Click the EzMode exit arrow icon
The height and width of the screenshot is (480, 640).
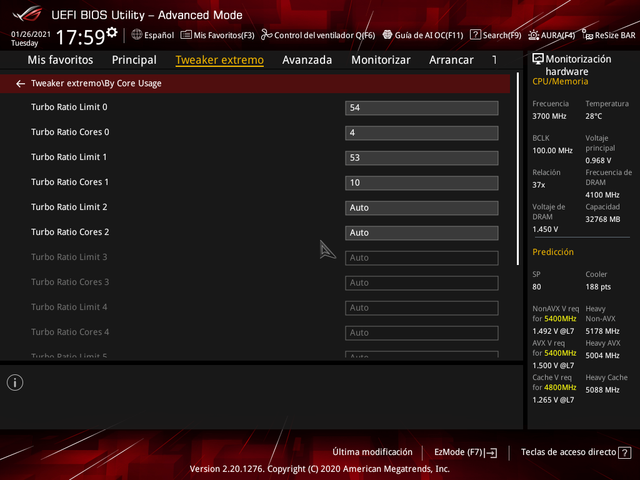coord(491,453)
